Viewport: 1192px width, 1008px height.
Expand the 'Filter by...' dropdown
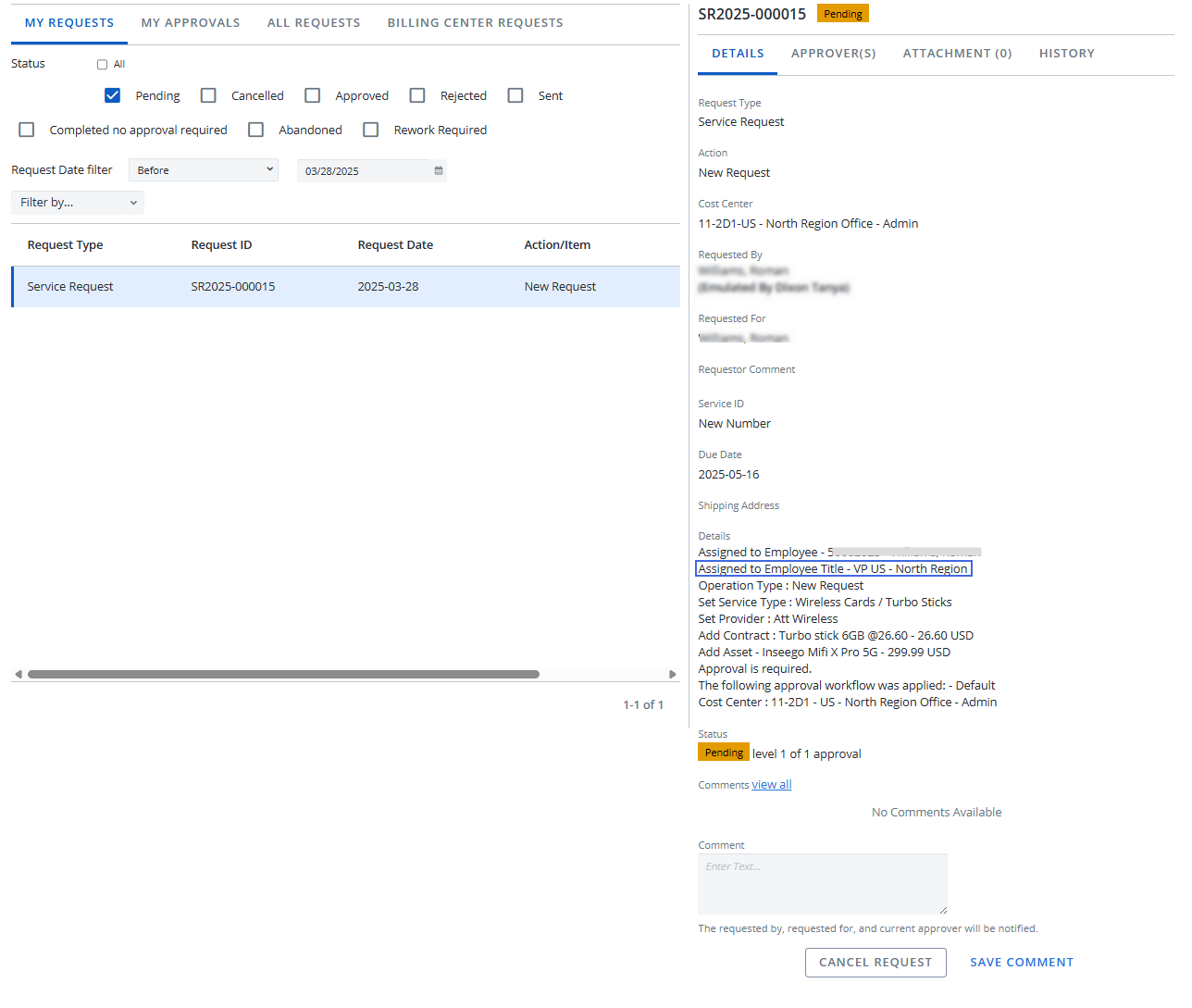[x=78, y=203]
